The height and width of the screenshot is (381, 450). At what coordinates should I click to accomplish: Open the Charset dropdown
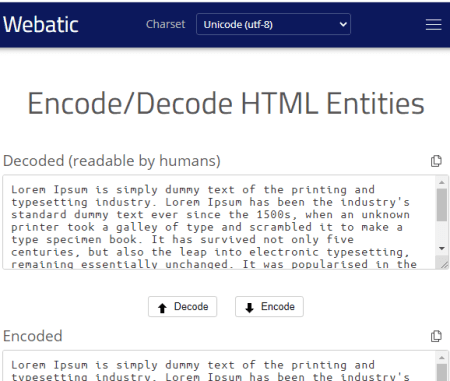(273, 24)
